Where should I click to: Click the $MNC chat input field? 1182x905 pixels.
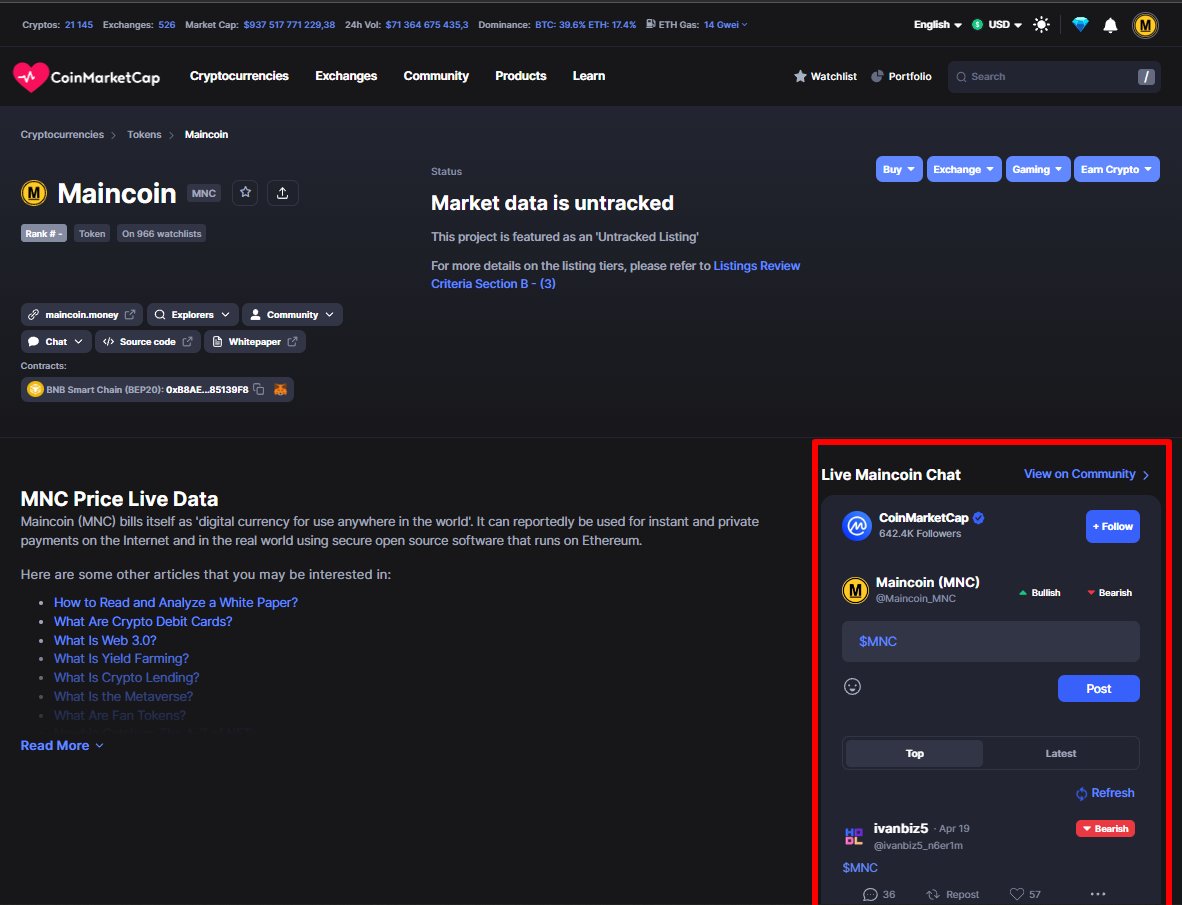tap(991, 642)
